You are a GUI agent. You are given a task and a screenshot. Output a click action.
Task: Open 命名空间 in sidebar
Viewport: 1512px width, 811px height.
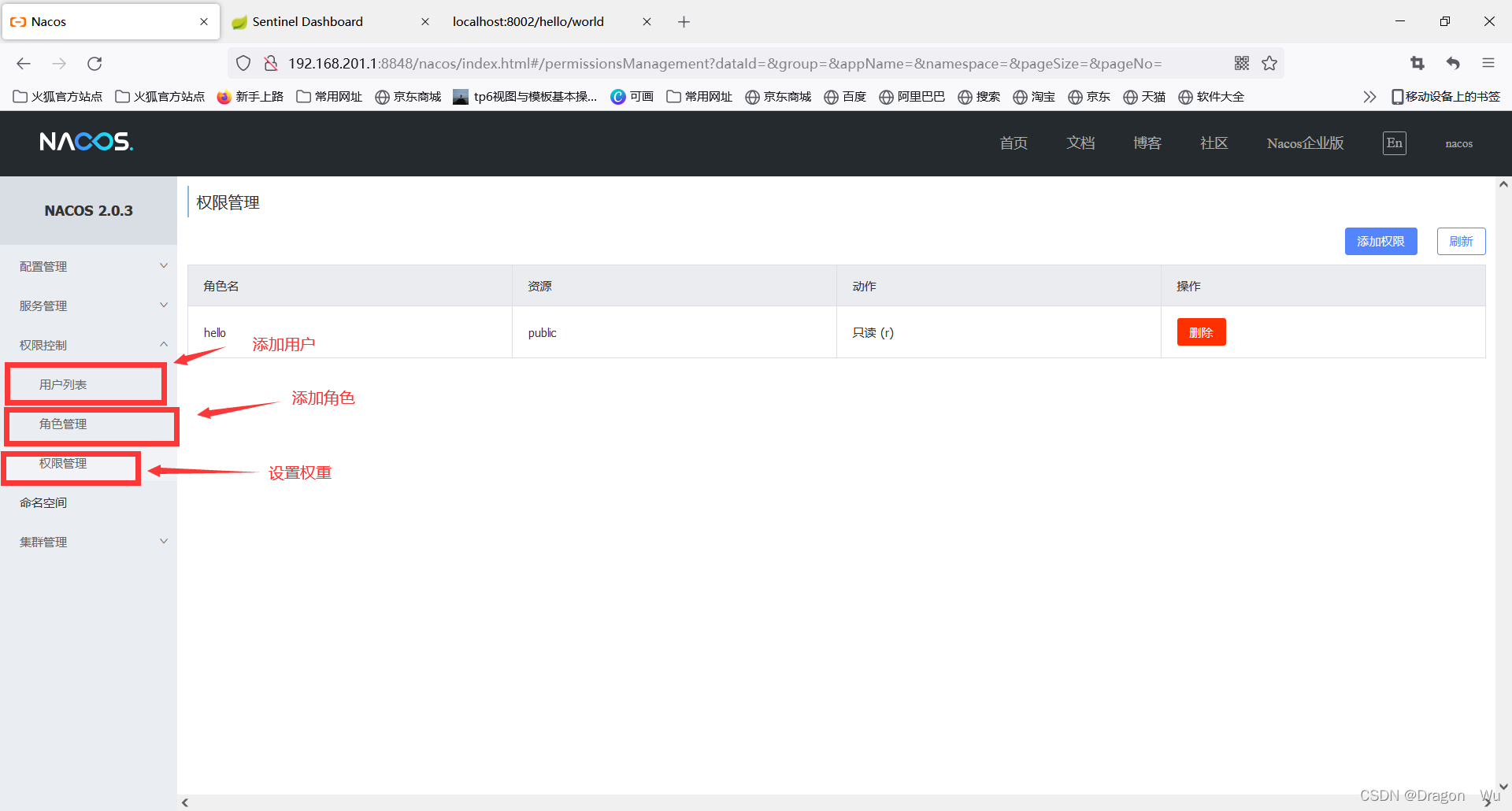88,502
